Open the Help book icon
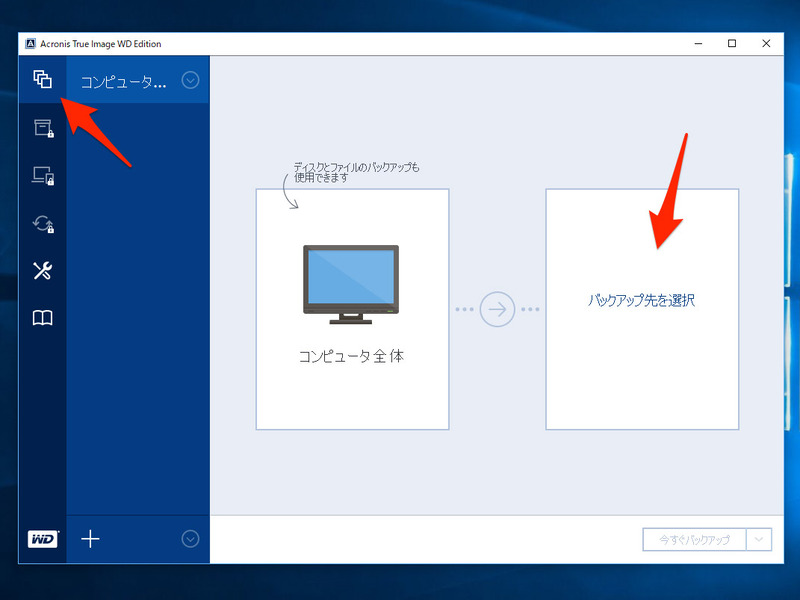The height and width of the screenshot is (600, 800). (42, 318)
